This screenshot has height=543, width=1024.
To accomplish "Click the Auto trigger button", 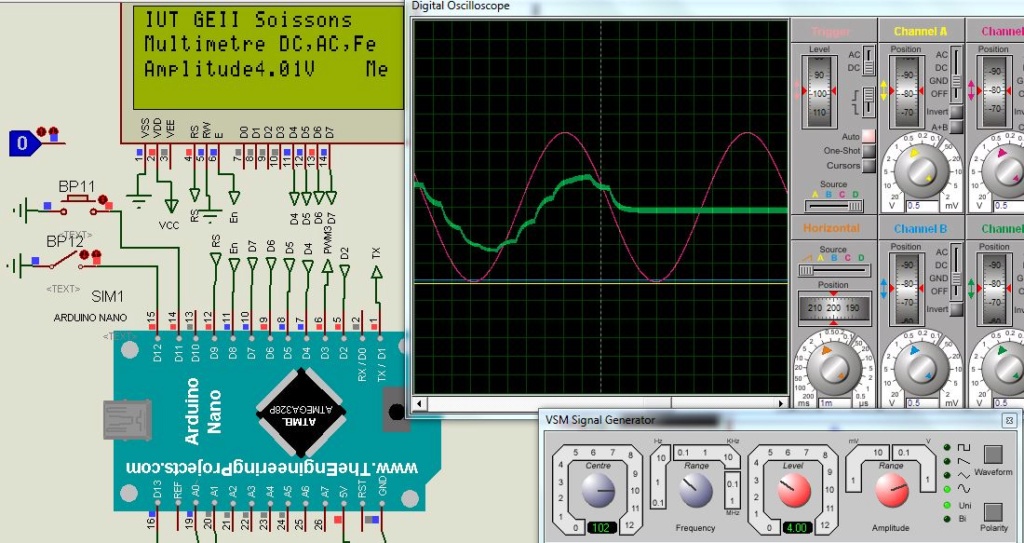I will coord(869,137).
